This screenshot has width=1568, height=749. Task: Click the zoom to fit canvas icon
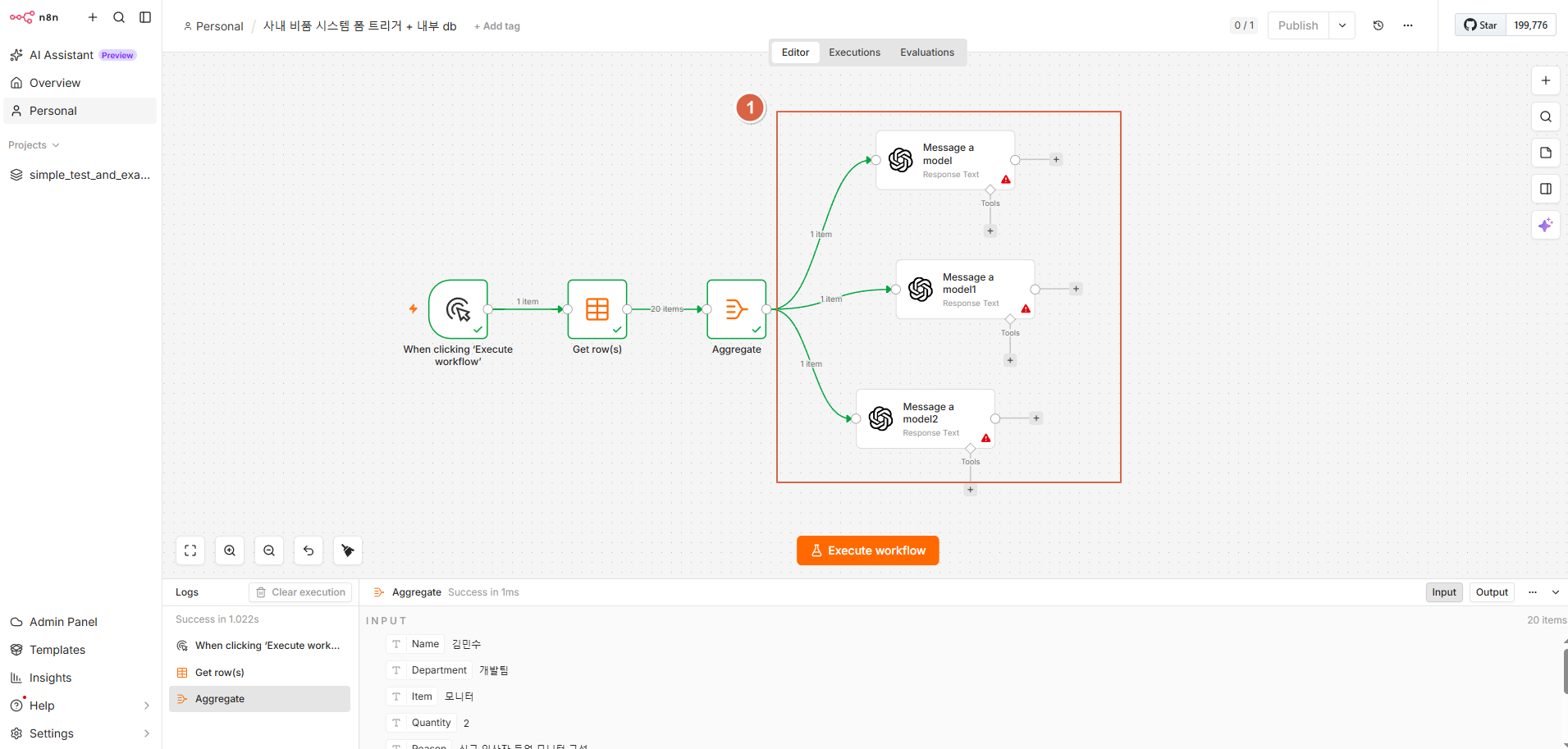pos(190,550)
